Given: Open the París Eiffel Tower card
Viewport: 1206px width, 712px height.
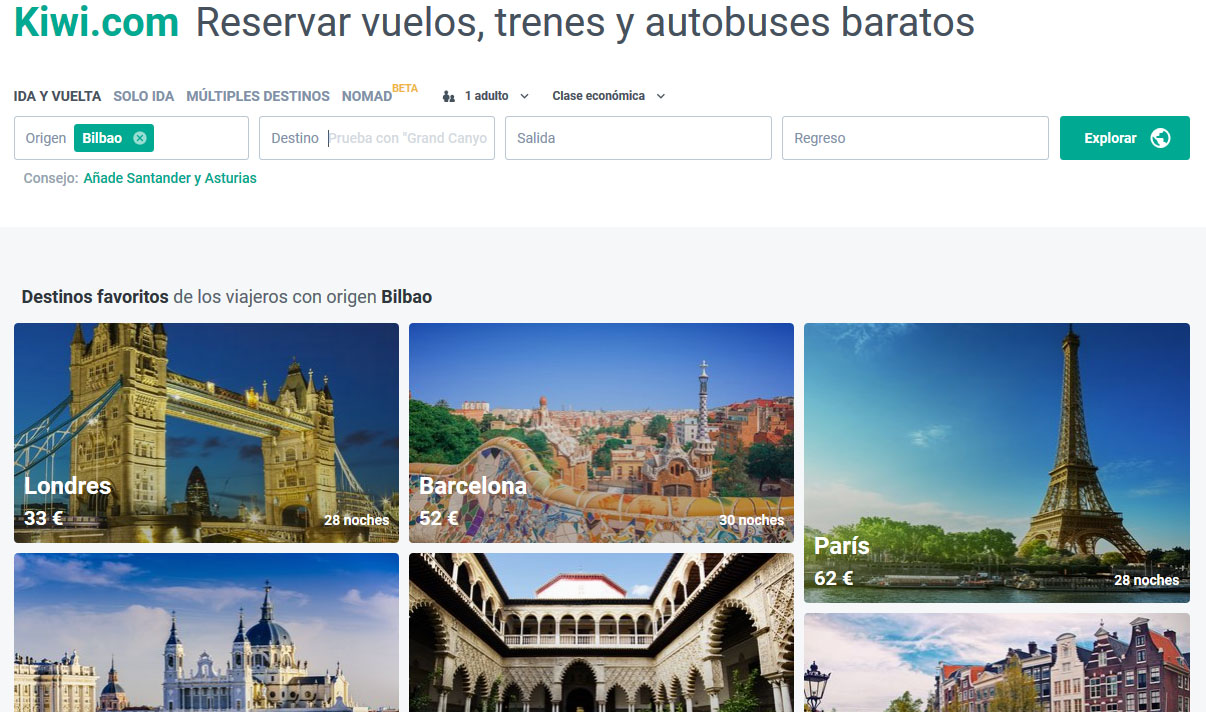Looking at the screenshot, I should pos(996,462).
